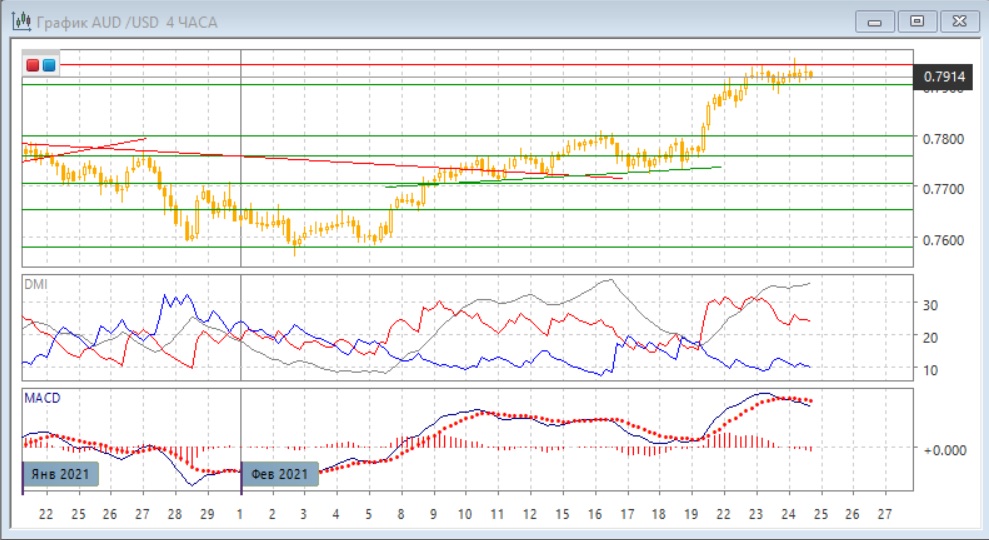
Task: Click the 0.7800 level on price axis
Action: 944,138
